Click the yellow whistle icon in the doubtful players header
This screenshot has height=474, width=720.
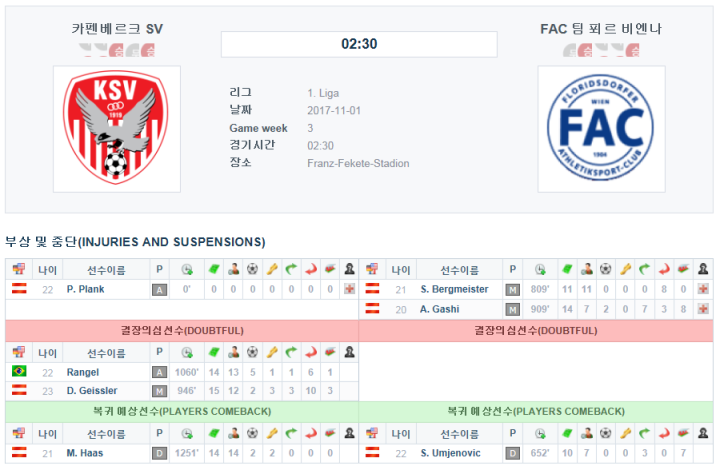point(272,352)
